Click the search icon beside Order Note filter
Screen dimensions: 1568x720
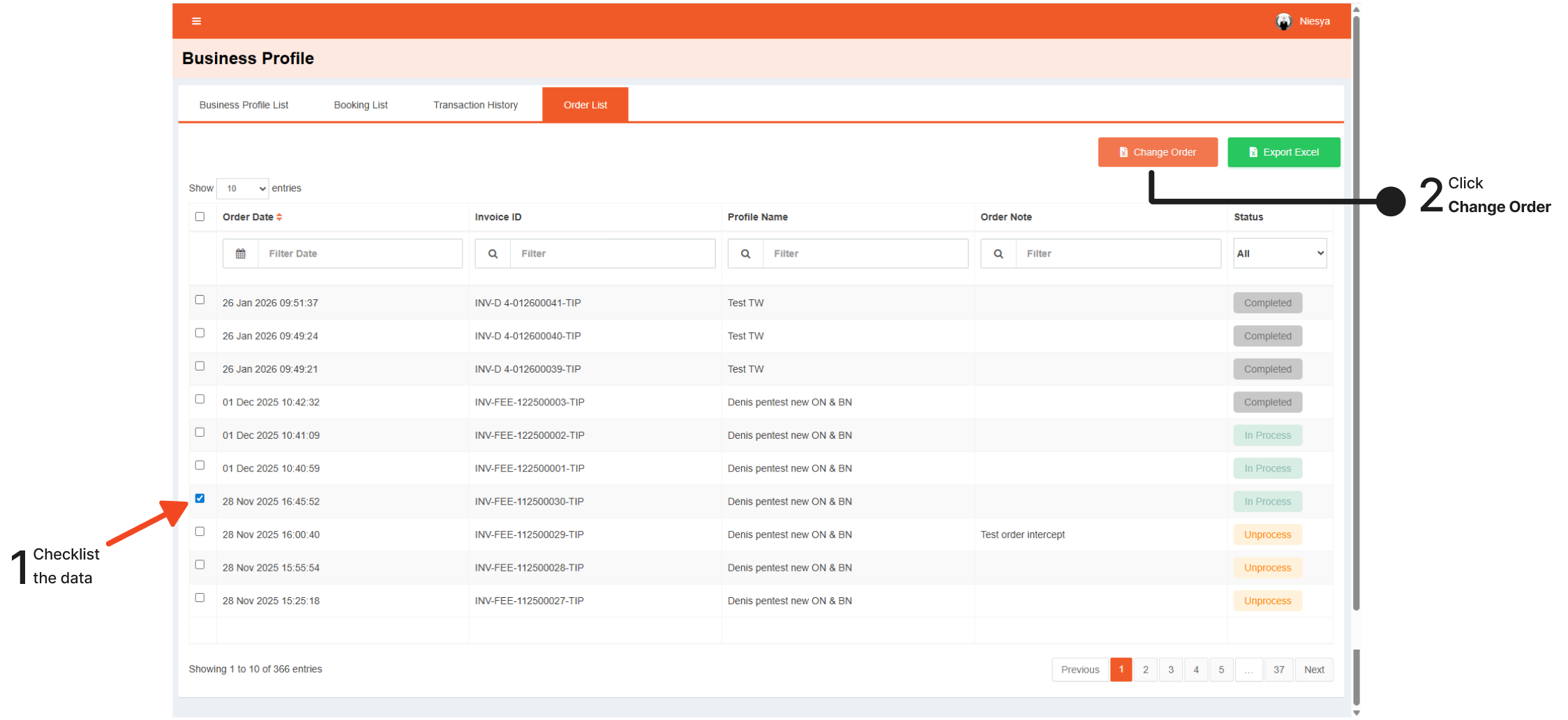click(x=998, y=254)
